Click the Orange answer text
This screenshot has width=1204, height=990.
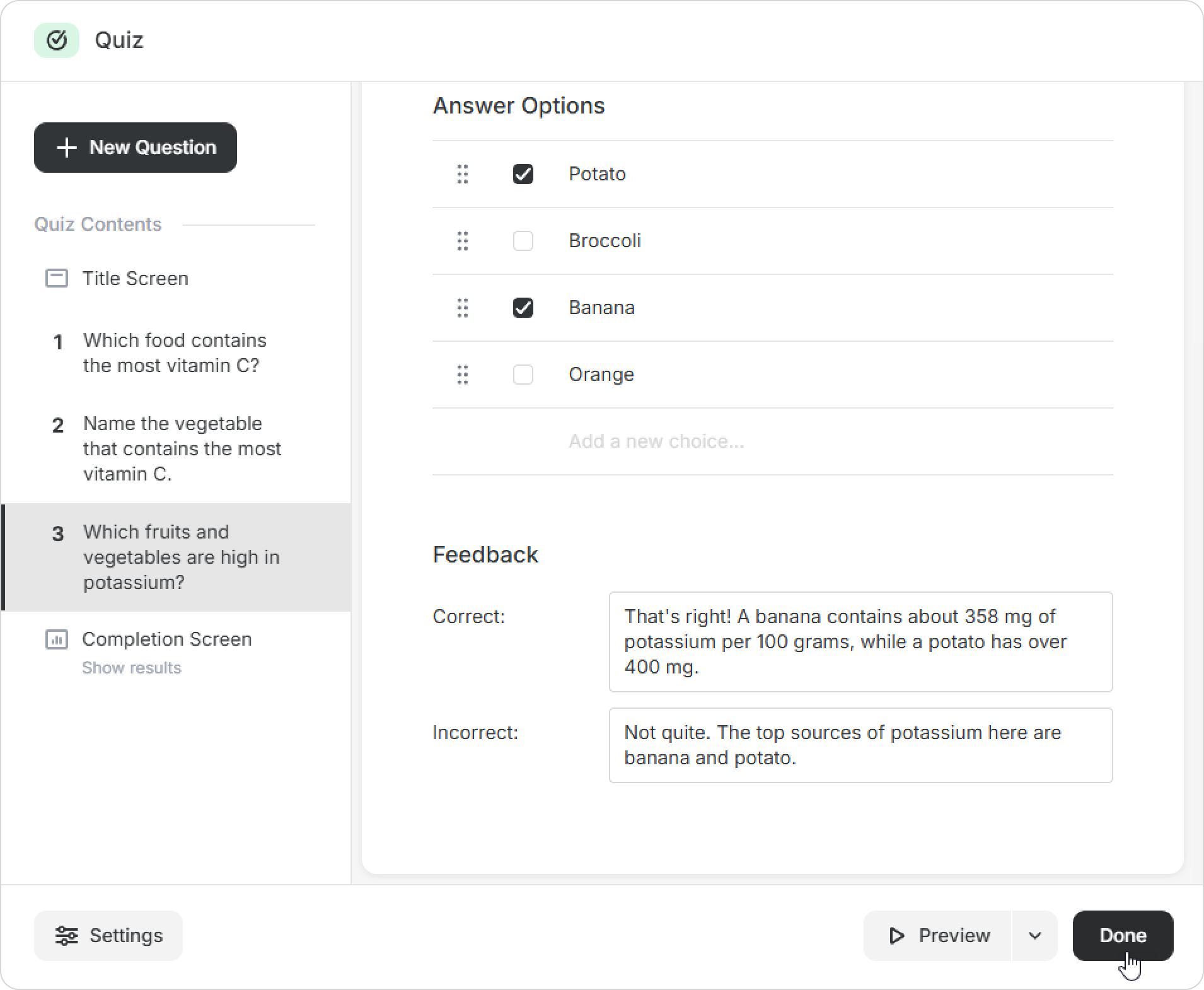coord(601,375)
